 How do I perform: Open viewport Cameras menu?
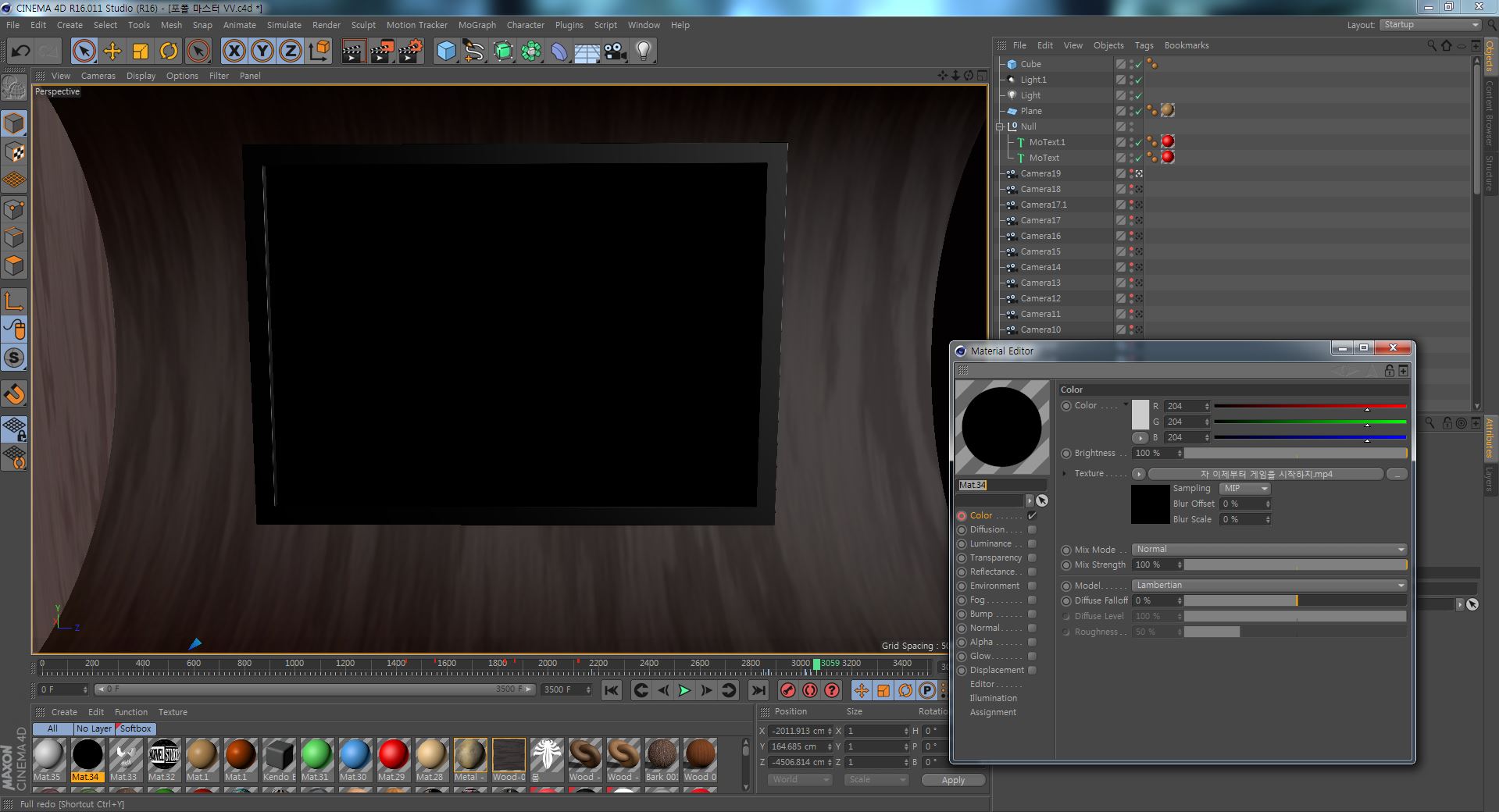pos(98,76)
